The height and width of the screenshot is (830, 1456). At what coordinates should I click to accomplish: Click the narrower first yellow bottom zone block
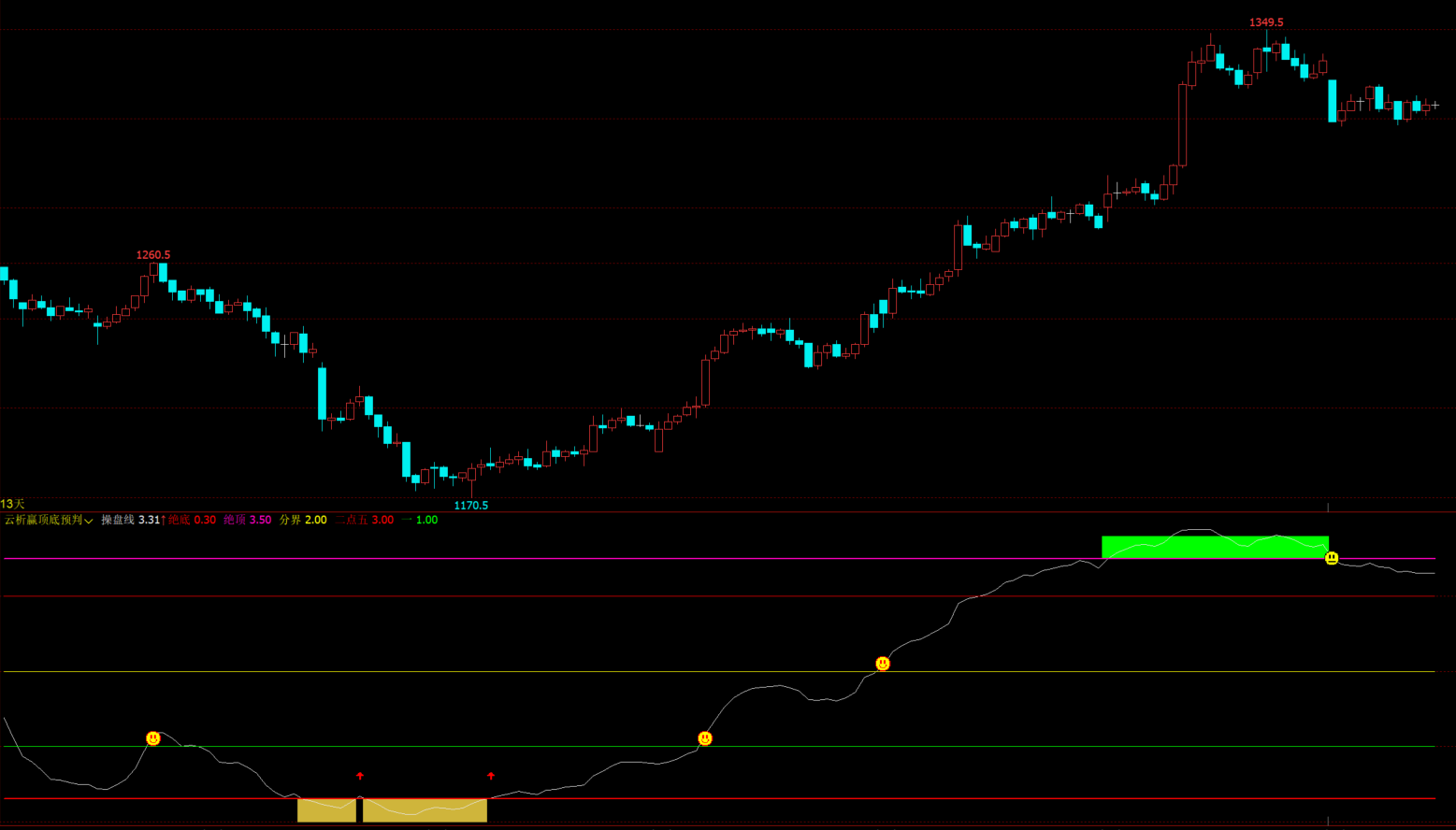[326, 810]
